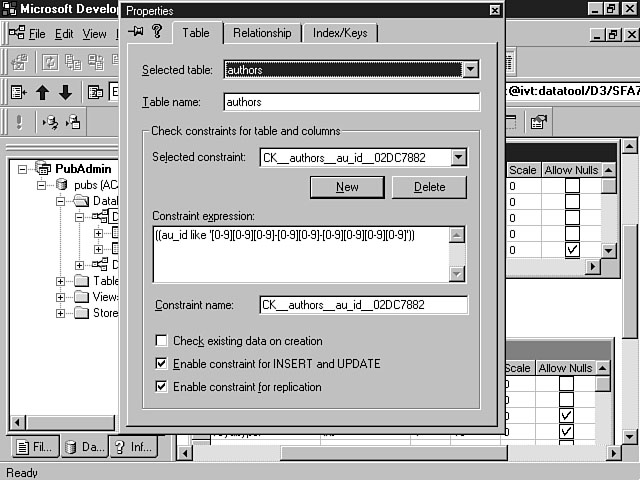
Task: Open the Selected constraint dropdown
Action: tap(458, 157)
